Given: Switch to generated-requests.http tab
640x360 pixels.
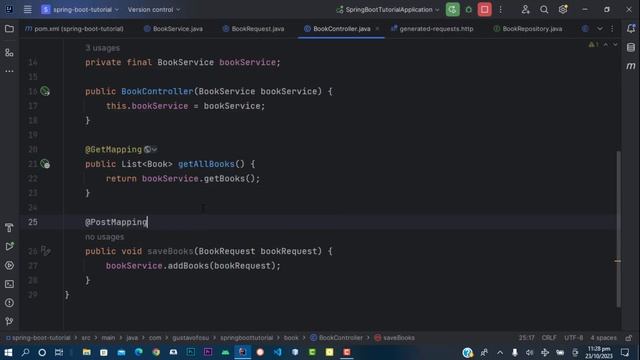Looking at the screenshot, I should pyautogui.click(x=432, y=29).
